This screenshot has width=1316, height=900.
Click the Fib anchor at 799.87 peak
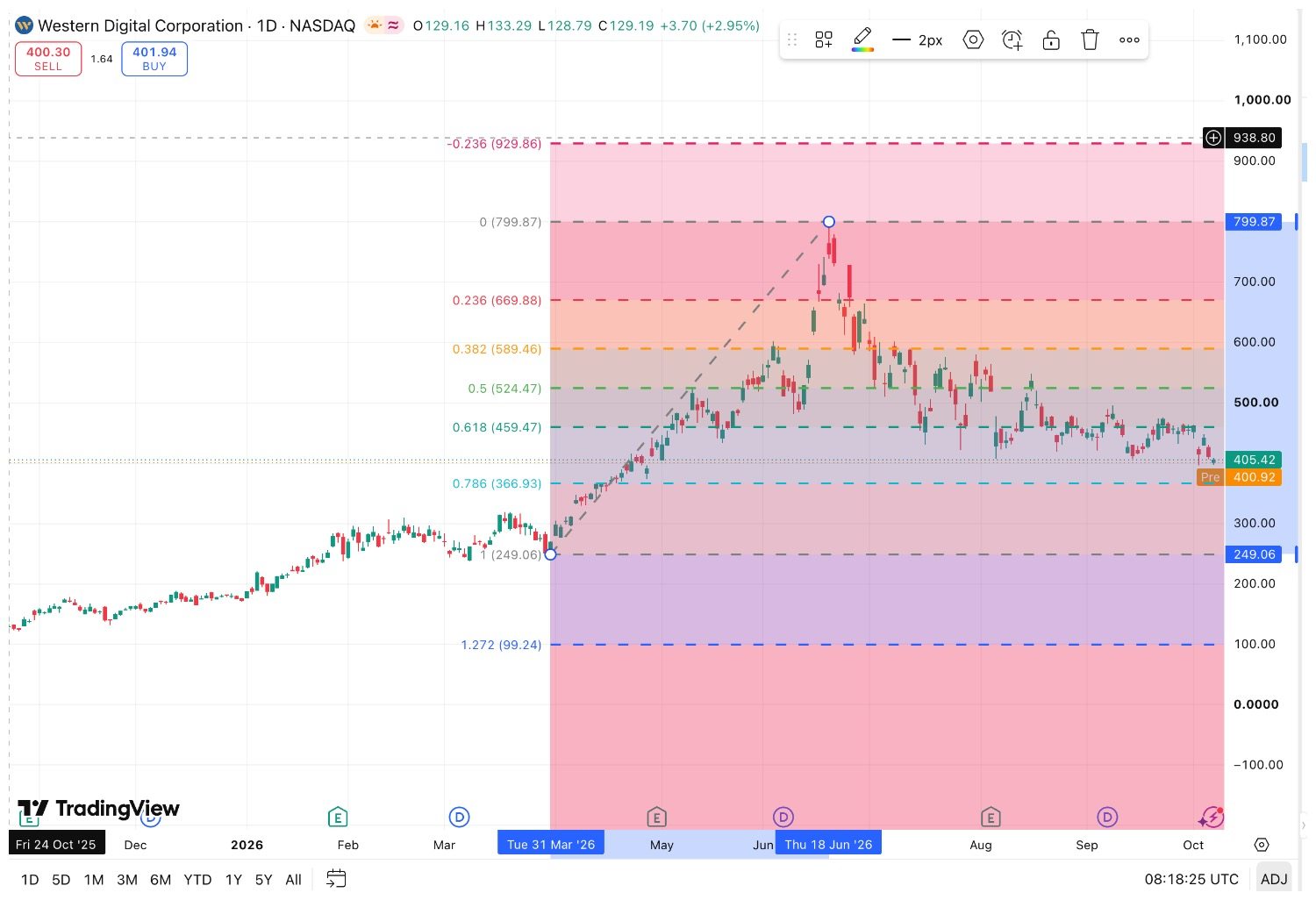click(x=828, y=222)
